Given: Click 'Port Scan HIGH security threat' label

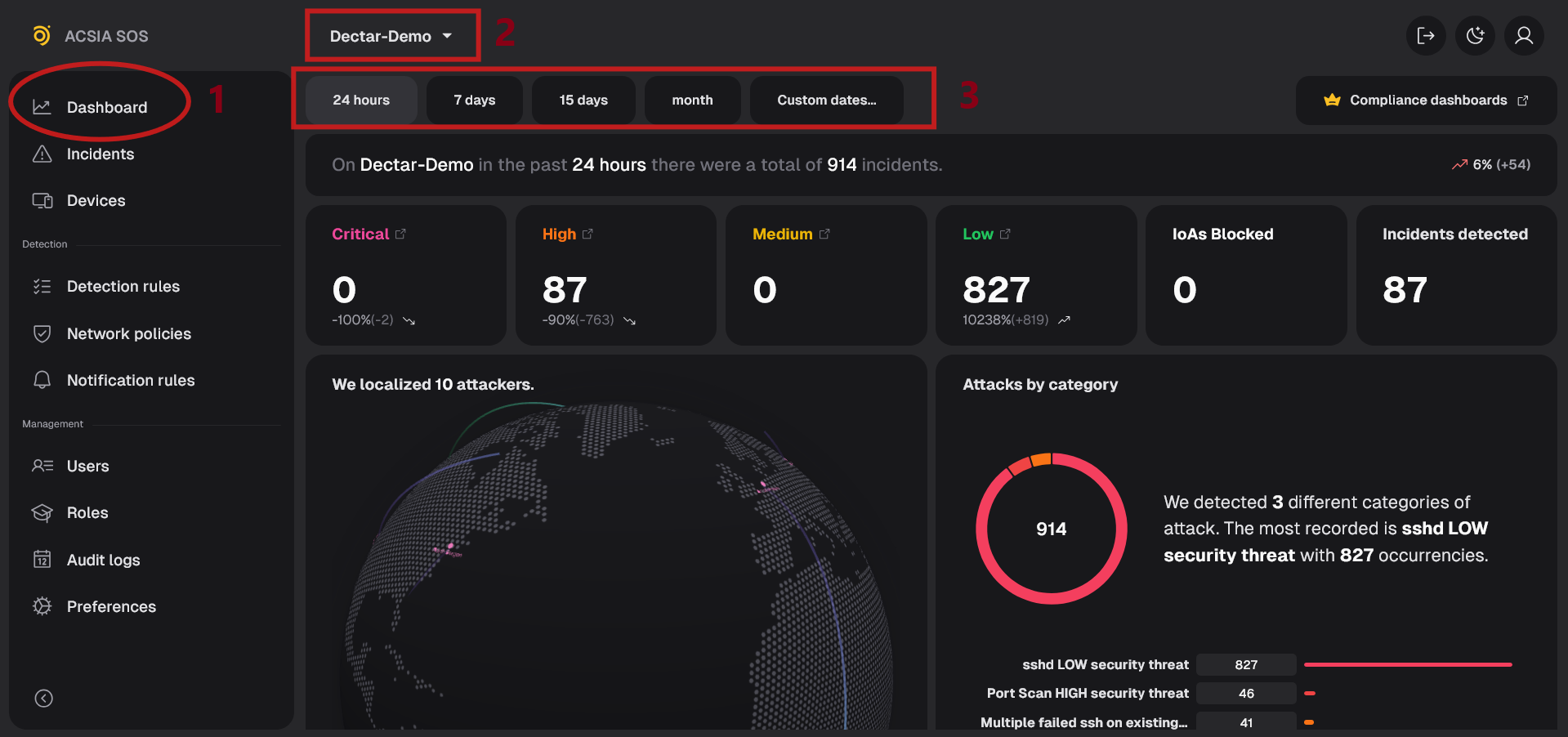Looking at the screenshot, I should tap(1088, 693).
